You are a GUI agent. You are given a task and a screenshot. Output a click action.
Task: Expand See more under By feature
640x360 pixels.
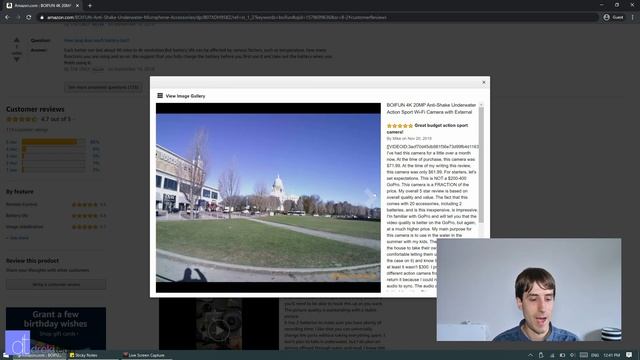18,238
